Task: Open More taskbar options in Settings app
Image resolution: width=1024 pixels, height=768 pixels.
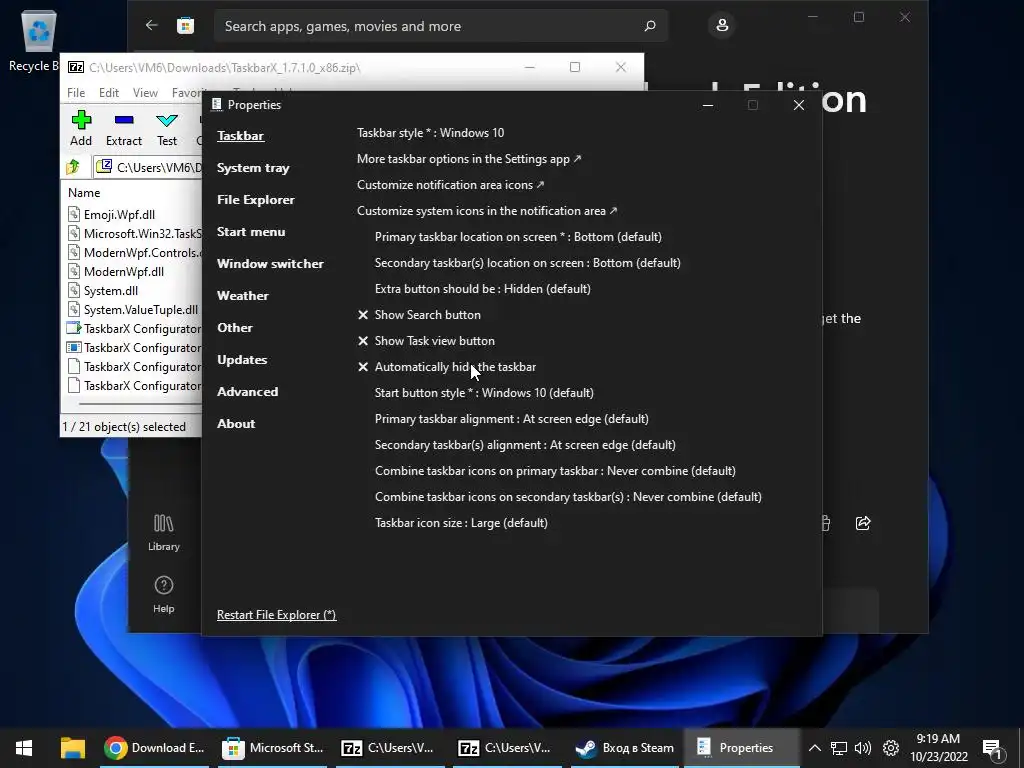Action: coord(469,159)
